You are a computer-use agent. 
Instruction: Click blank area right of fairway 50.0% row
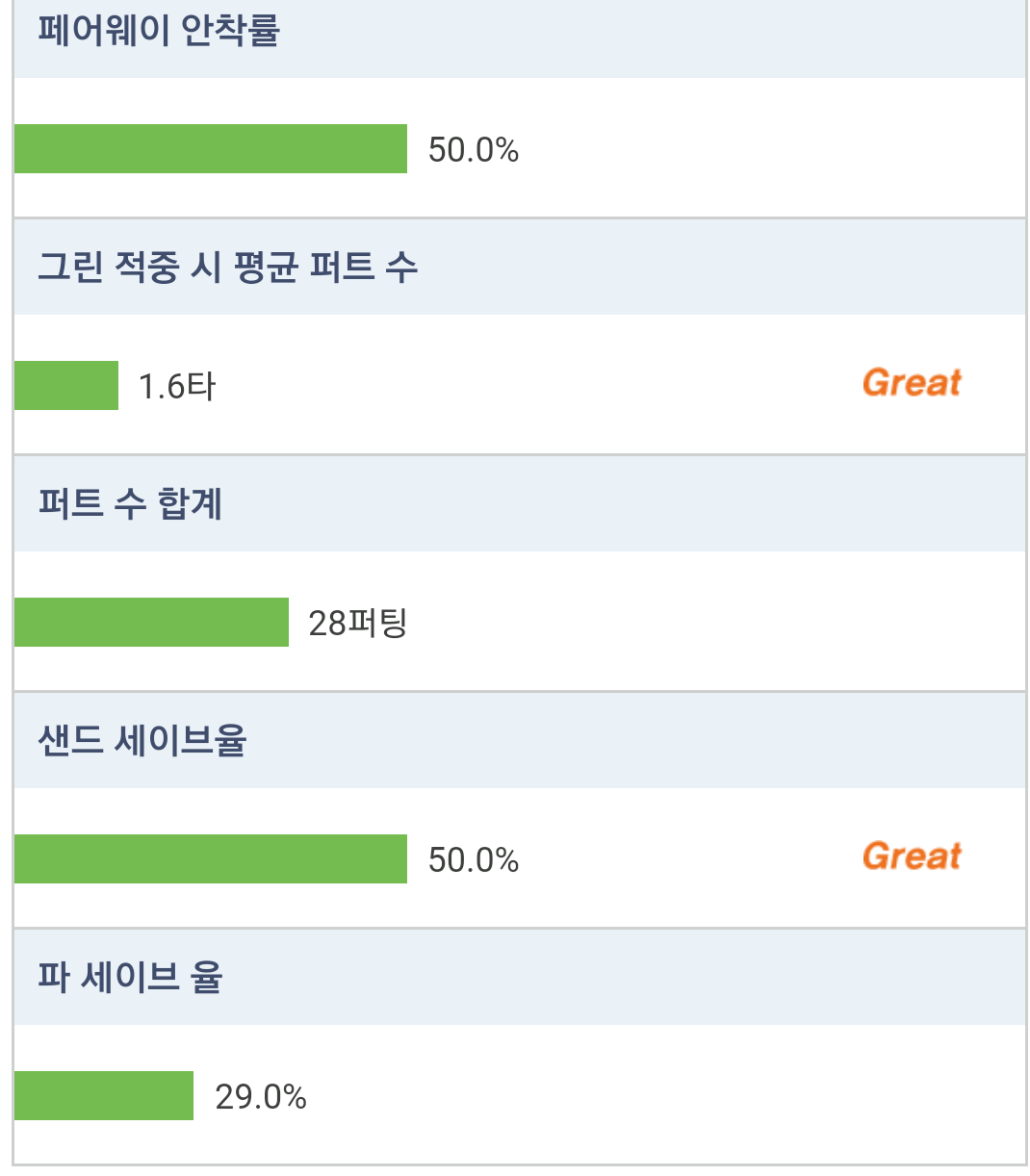[x=770, y=149]
